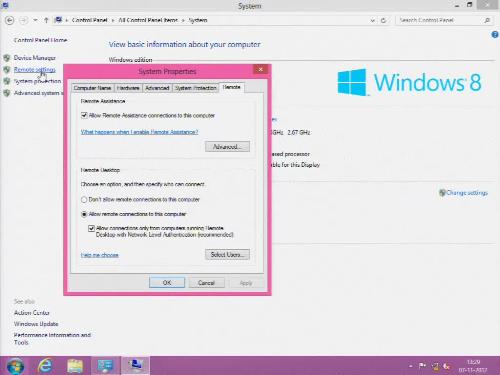
Task: Open the Start orb on taskbar
Action: 14,366
